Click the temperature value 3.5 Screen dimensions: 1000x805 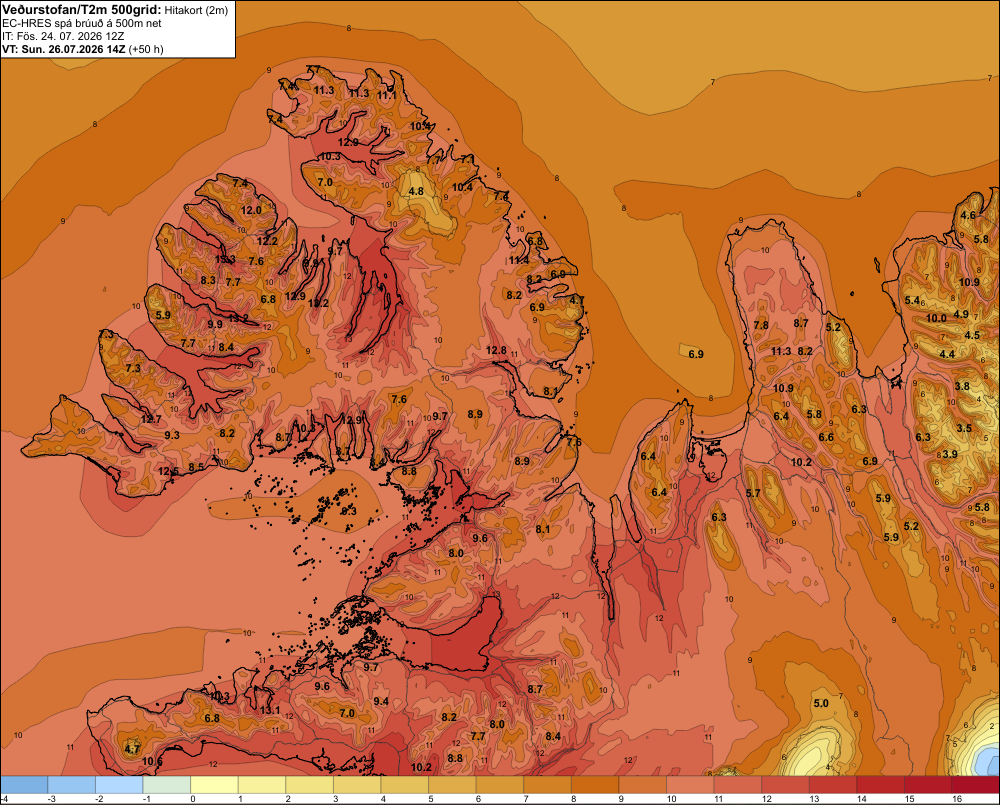(964, 428)
